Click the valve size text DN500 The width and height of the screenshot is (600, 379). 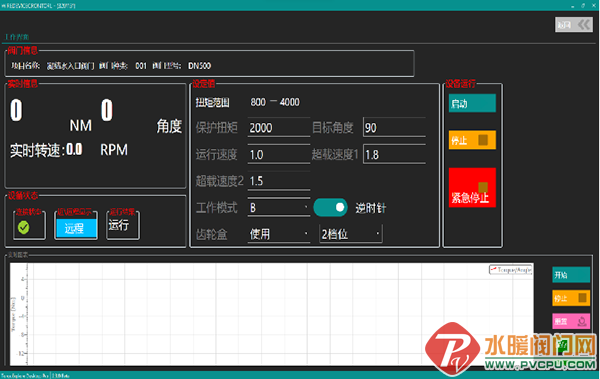(x=199, y=66)
